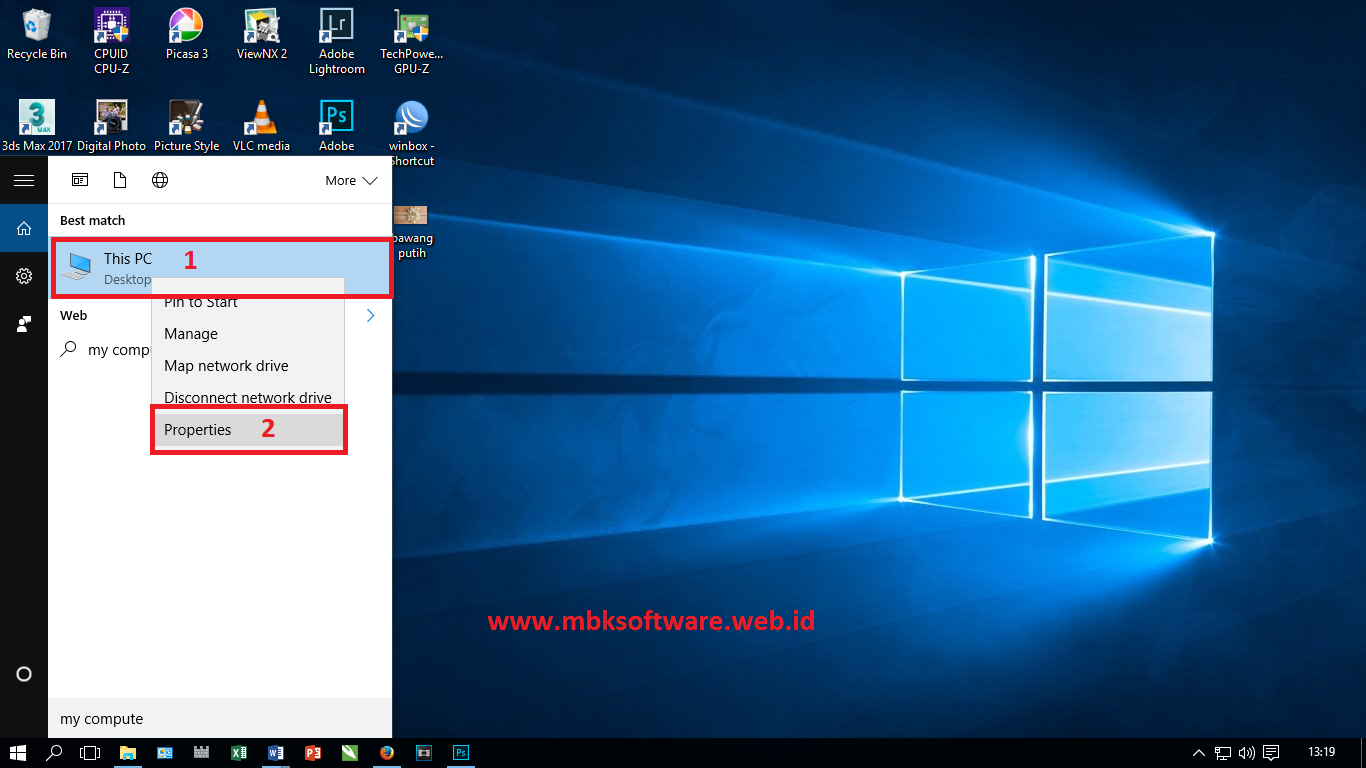Viewport: 1366px width, 768px height.
Task: Launch winbox shortcut on the desktop
Action: (411, 115)
